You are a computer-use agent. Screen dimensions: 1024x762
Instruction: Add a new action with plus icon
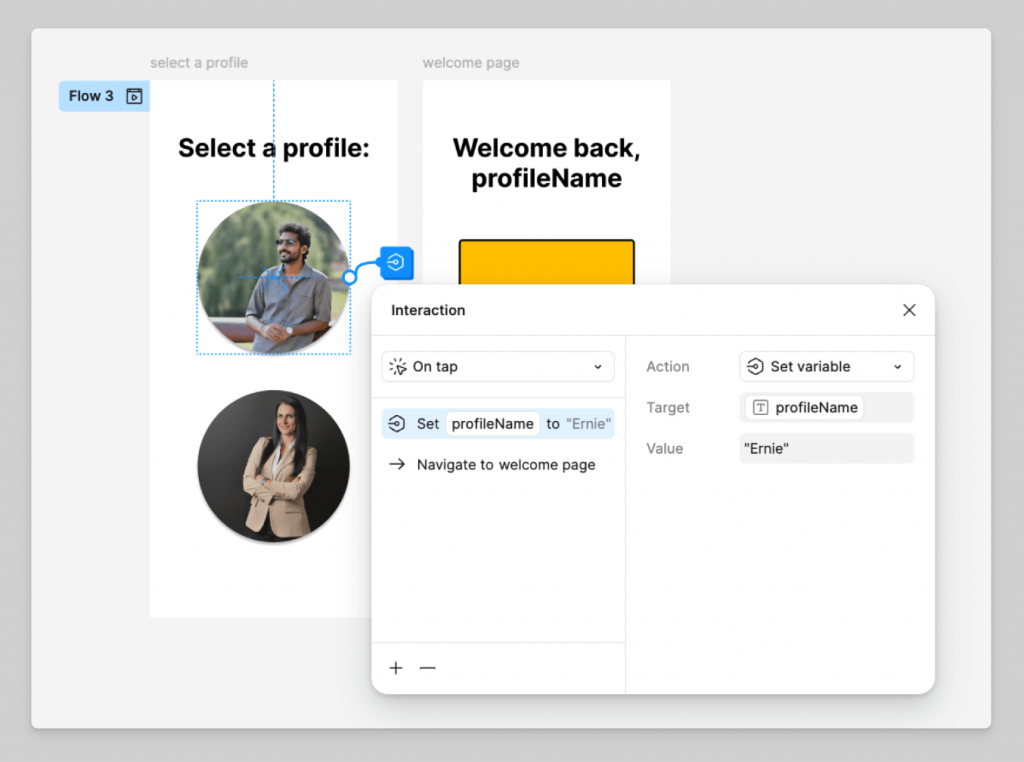point(396,668)
